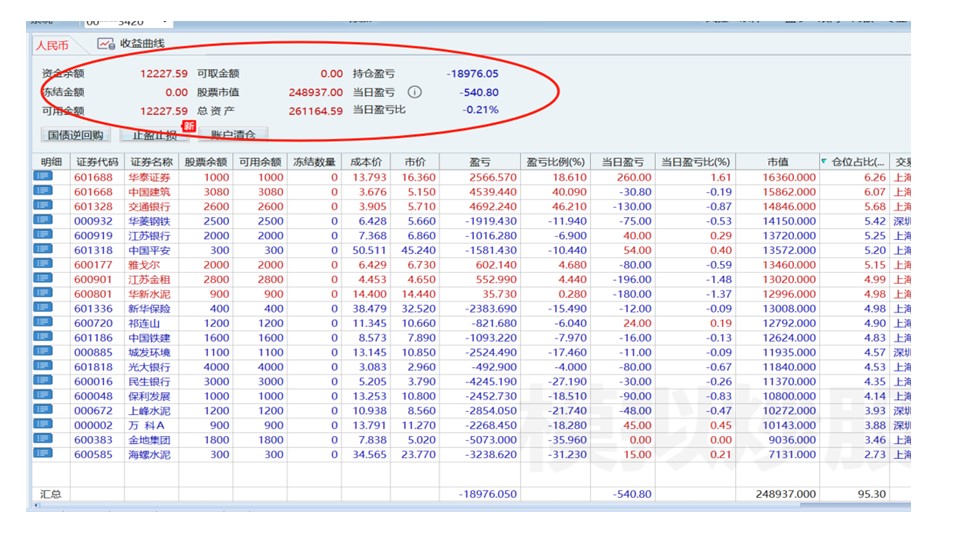Click the 明细 icon for 民生银行

[43, 381]
